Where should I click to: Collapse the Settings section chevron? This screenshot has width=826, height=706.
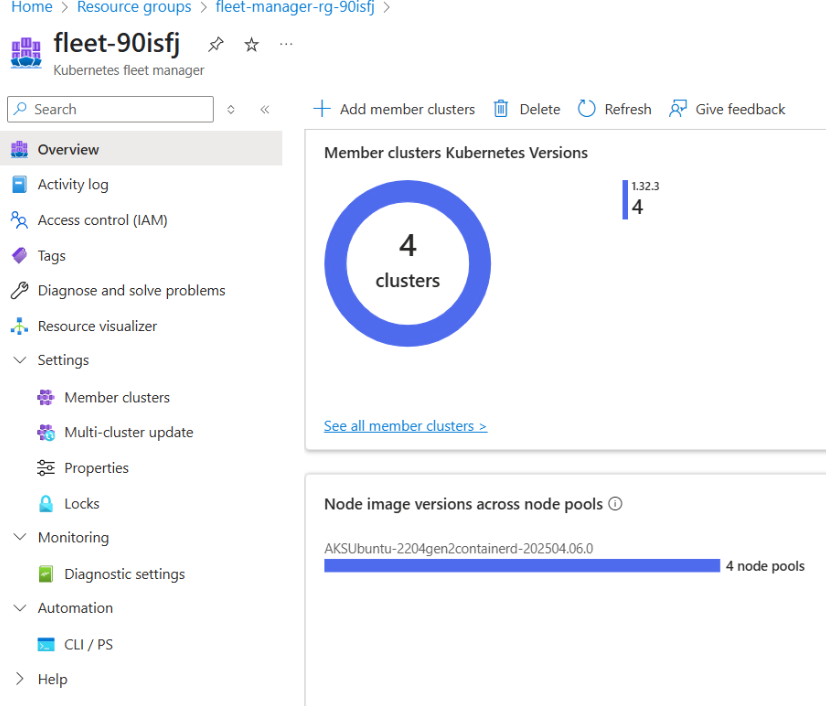(x=19, y=360)
